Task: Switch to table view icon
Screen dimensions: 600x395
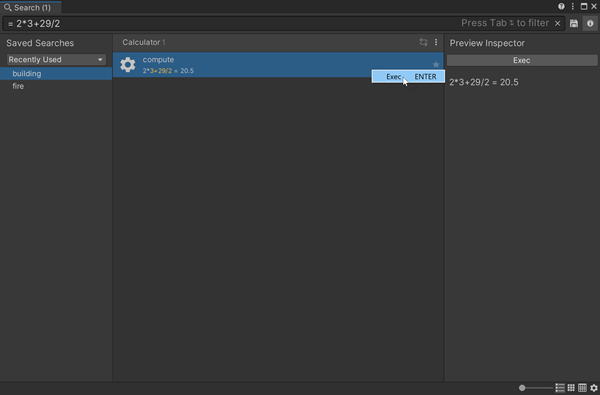Action: pyautogui.click(x=582, y=388)
